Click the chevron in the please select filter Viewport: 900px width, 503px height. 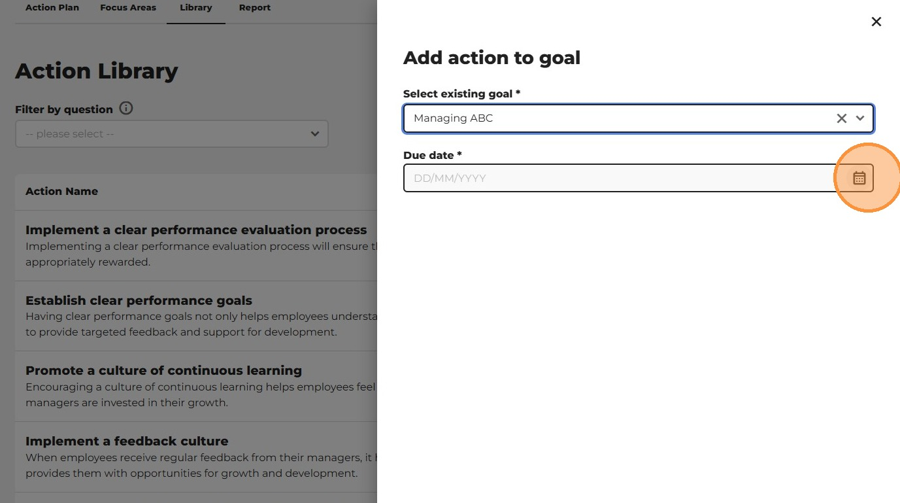[315, 134]
